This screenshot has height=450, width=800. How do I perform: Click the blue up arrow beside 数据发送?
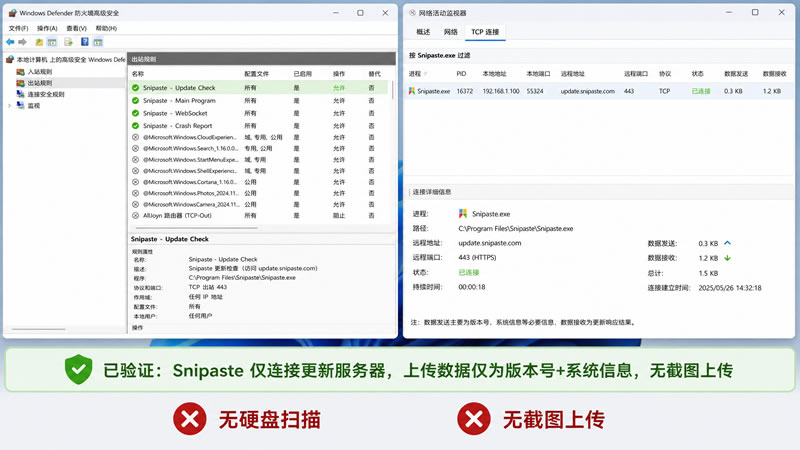(x=728, y=243)
